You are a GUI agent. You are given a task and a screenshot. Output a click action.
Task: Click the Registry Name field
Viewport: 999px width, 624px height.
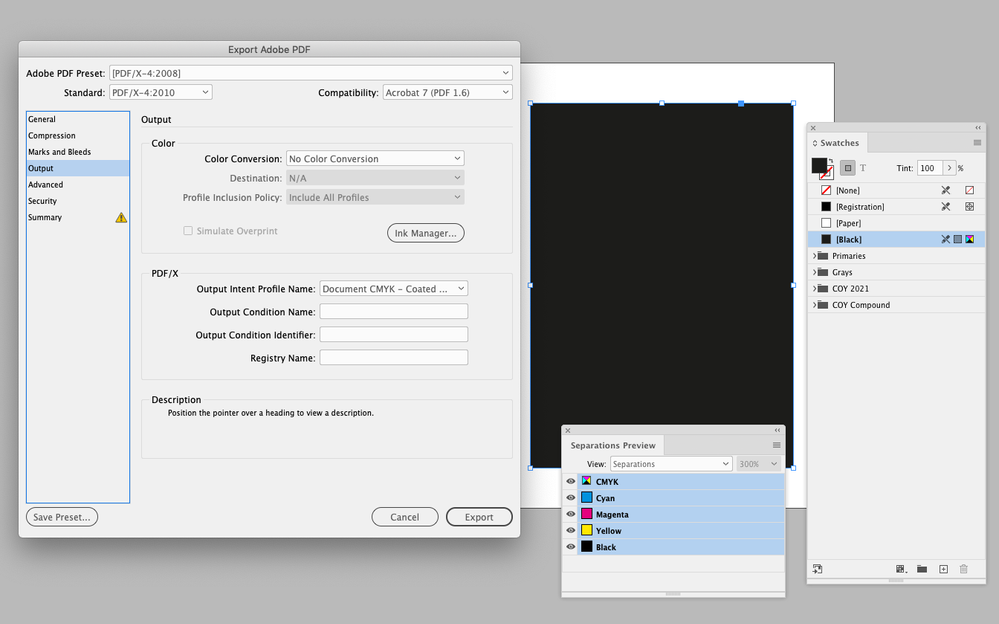(x=394, y=358)
